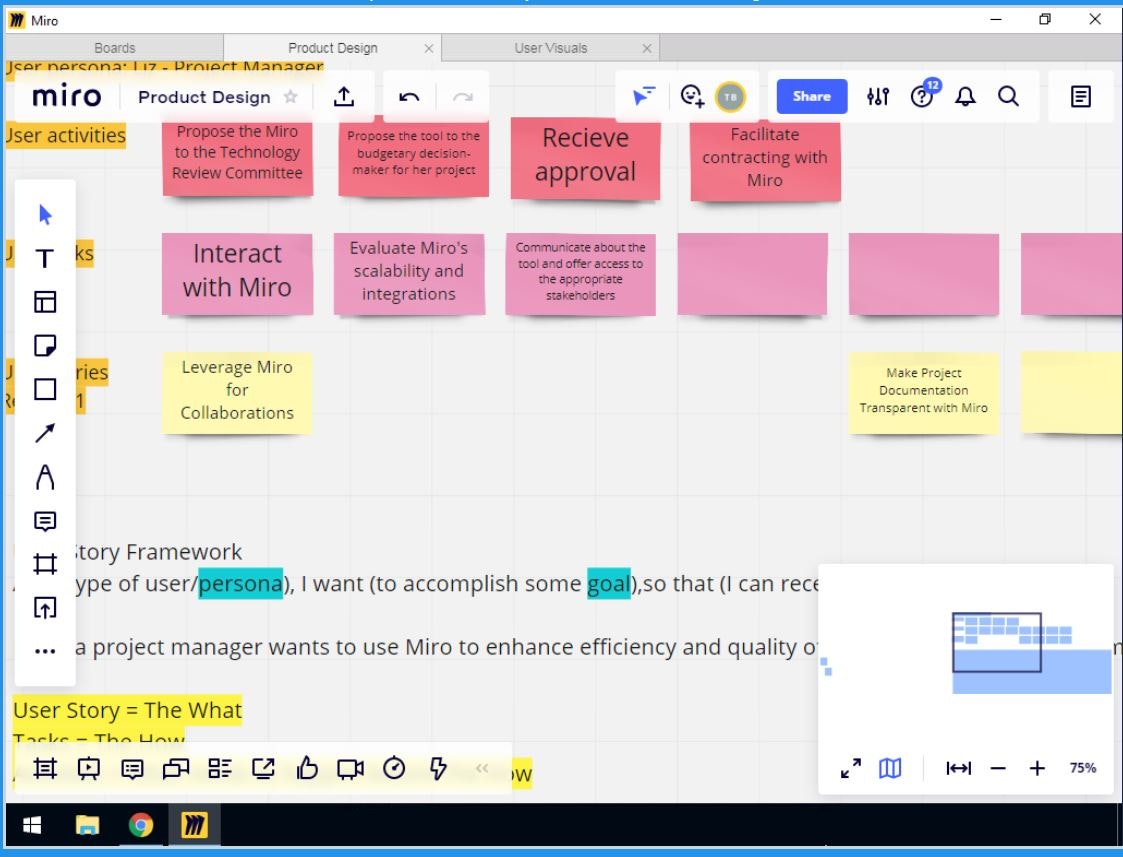Open Comments list in bottom toolbar
This screenshot has width=1123, height=857.
pos(132,768)
